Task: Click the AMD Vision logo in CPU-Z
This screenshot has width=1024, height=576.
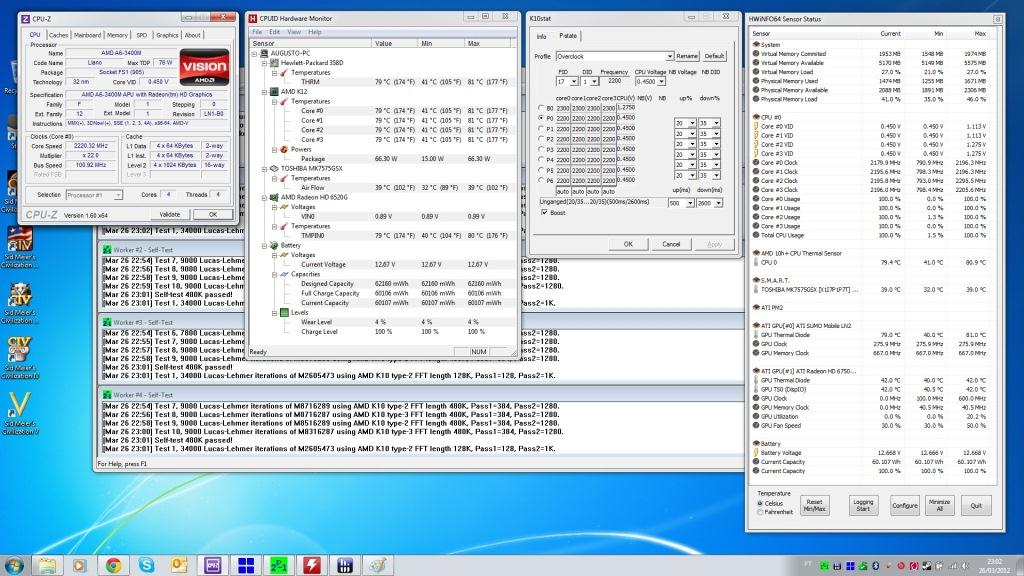Action: pyautogui.click(x=204, y=67)
